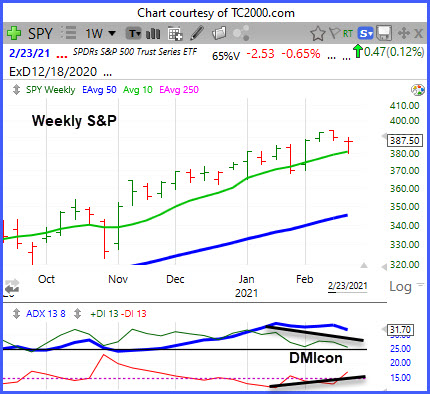Click the SPY Weekly legend label
The height and width of the screenshot is (394, 430).
(x=50, y=90)
